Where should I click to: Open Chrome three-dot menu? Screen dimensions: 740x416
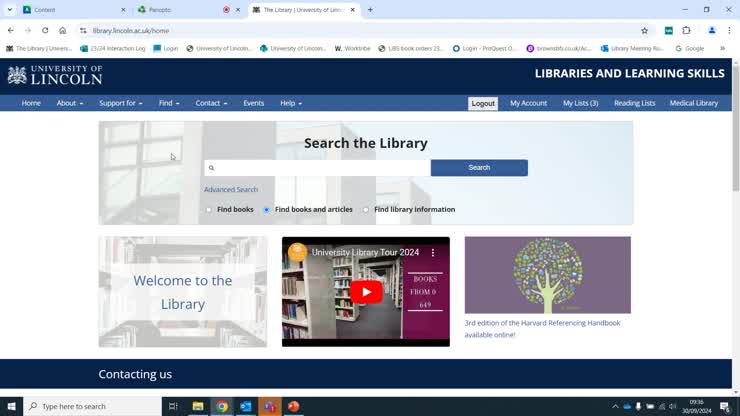[x=729, y=31]
